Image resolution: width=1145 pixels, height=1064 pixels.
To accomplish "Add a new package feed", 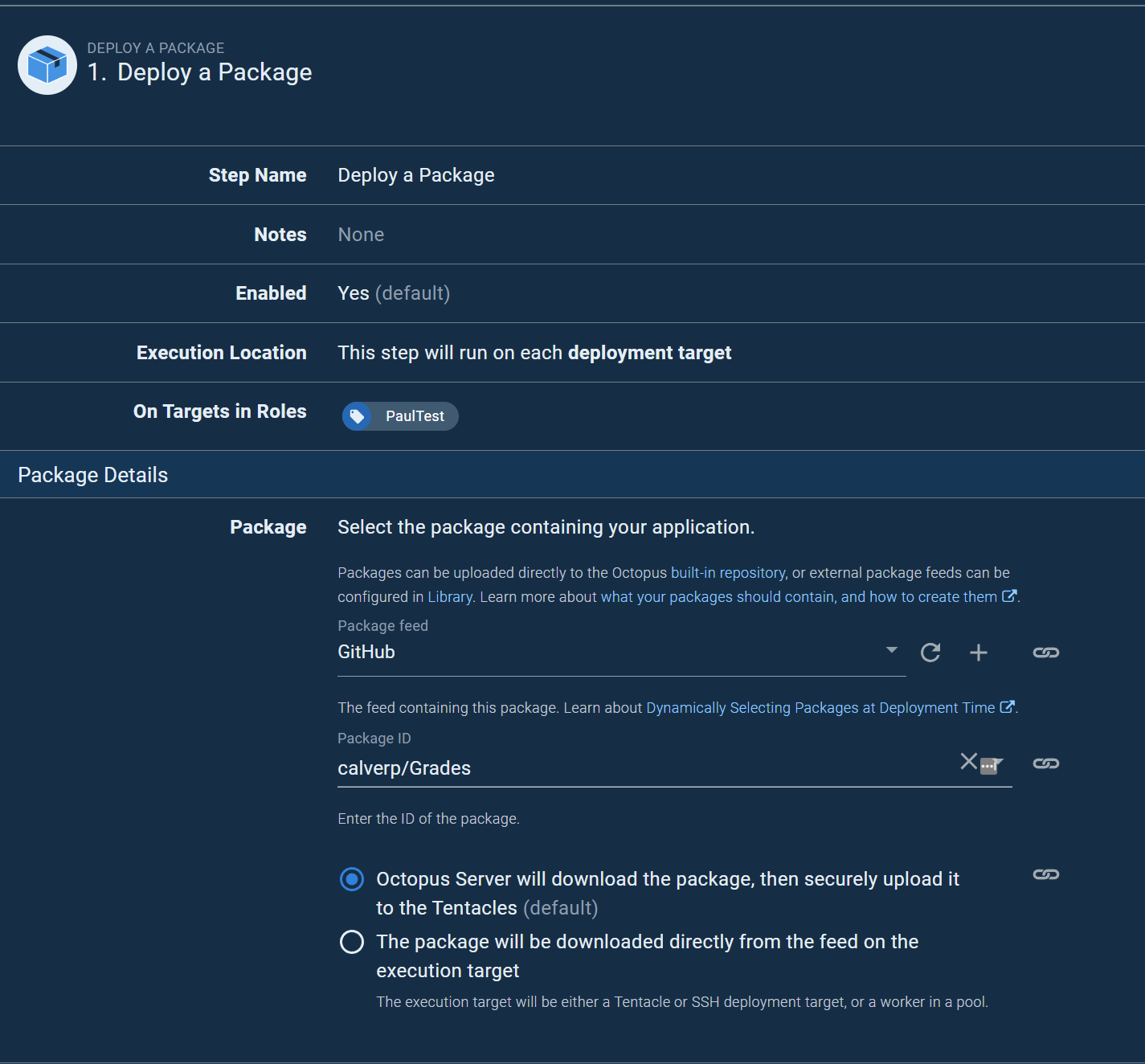I will [x=978, y=653].
